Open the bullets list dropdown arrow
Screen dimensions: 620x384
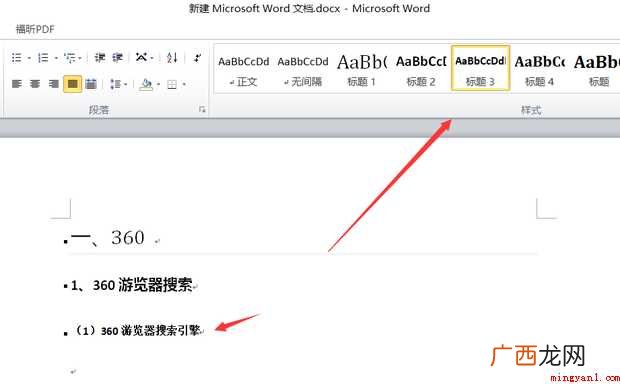pyautogui.click(x=29, y=58)
